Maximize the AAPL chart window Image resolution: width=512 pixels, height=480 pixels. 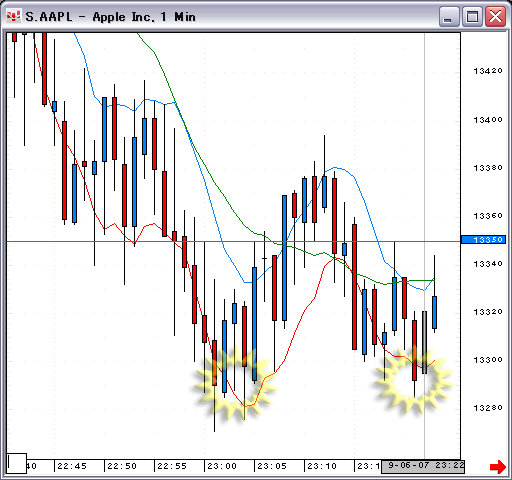point(472,16)
